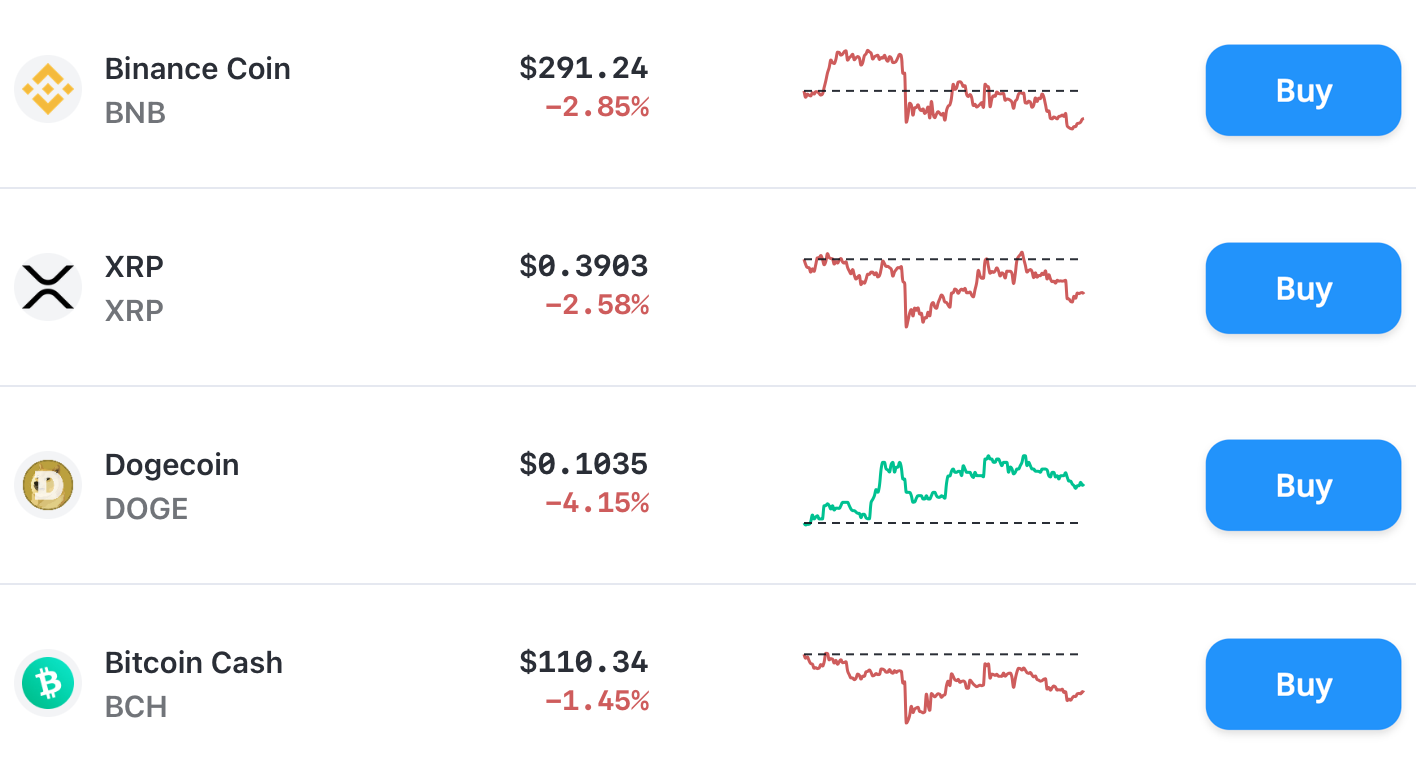
Task: Click Buy next to Dogecoin
Action: click(1302, 485)
